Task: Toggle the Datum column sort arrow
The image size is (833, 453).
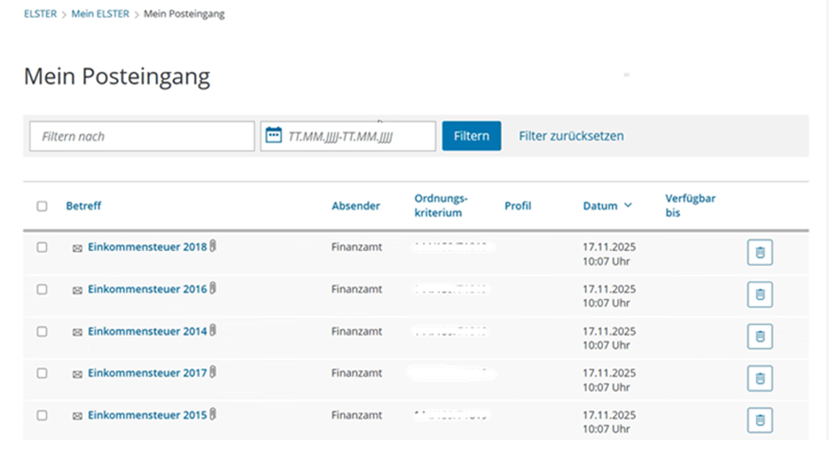Action: tap(628, 206)
